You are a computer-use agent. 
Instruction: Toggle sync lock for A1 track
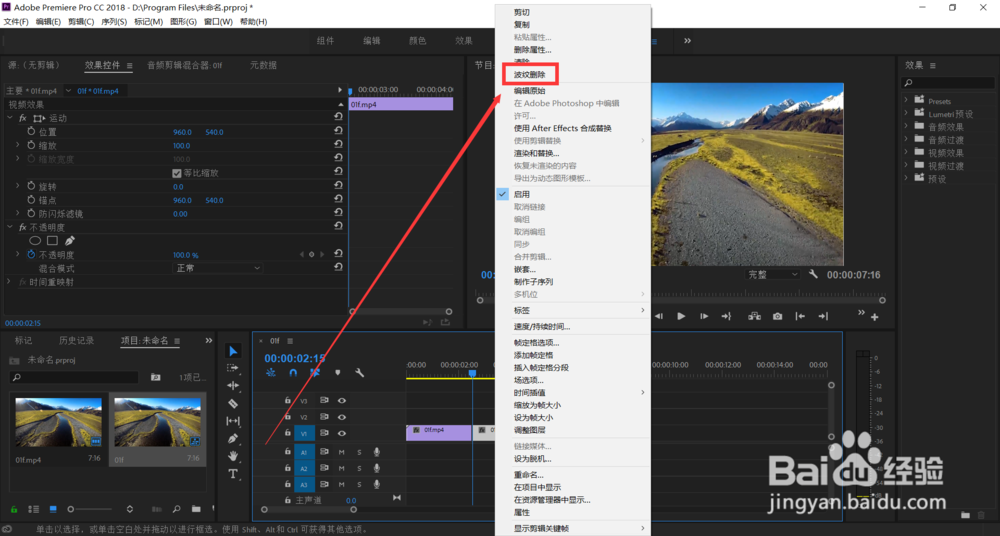click(324, 452)
